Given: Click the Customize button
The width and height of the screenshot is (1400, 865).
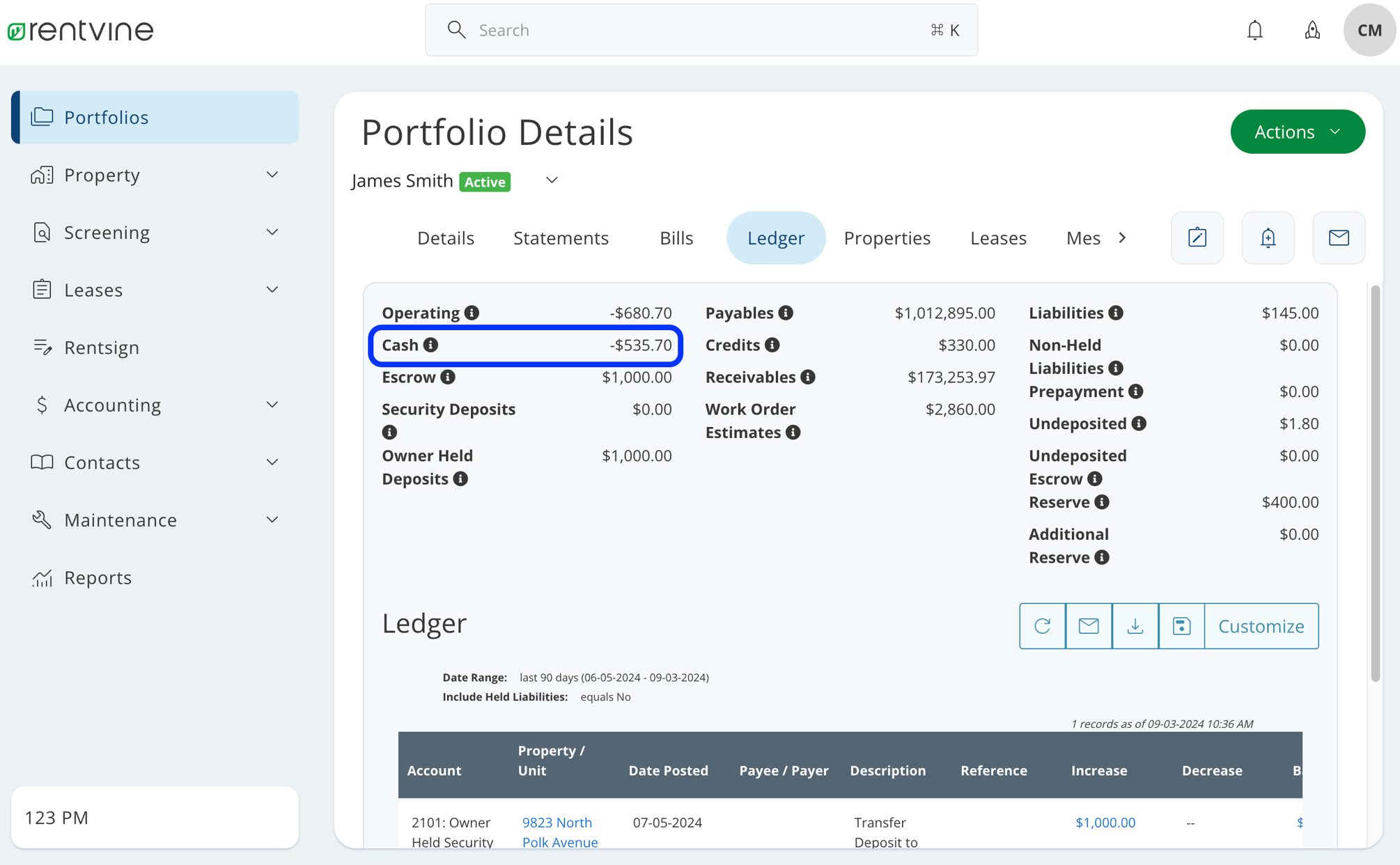Looking at the screenshot, I should click(x=1261, y=626).
